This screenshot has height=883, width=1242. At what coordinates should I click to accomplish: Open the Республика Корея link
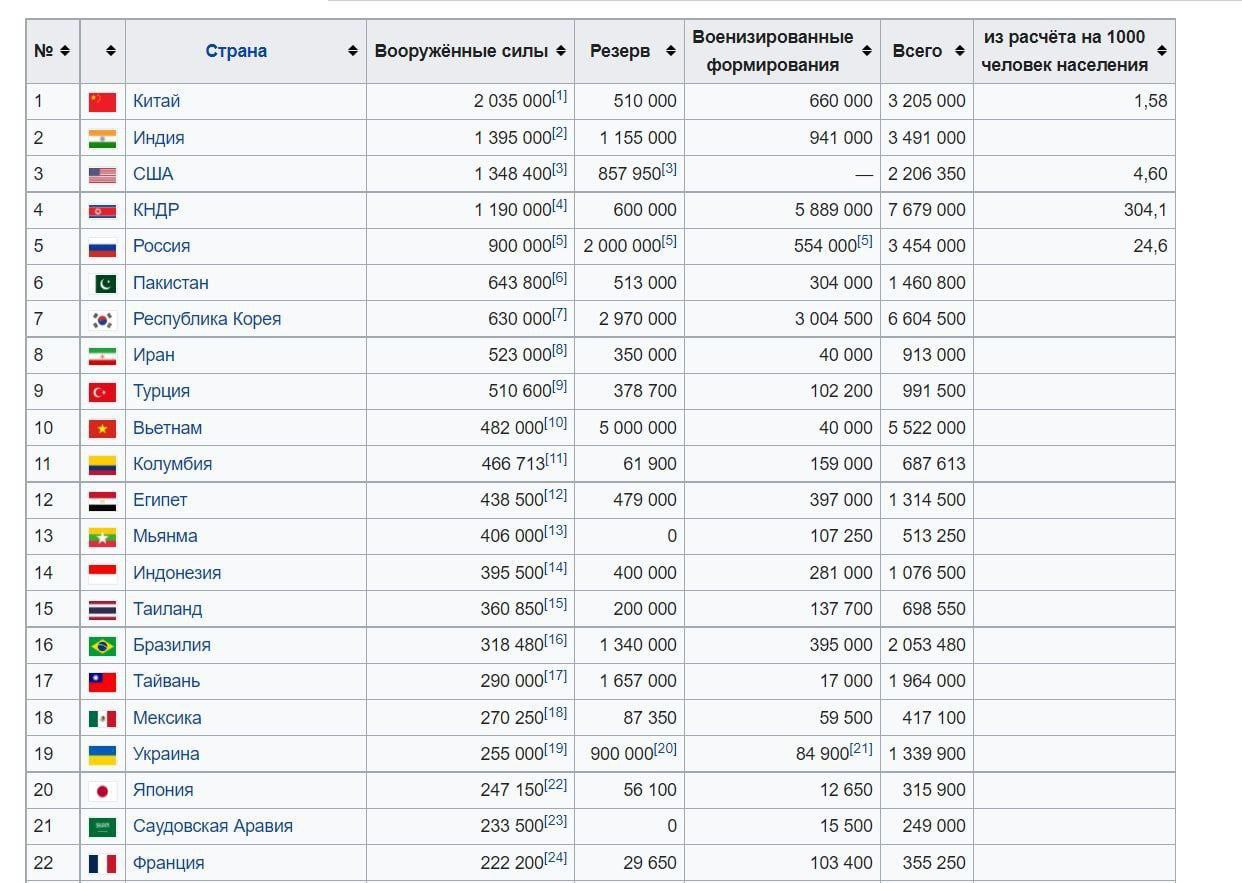206,319
